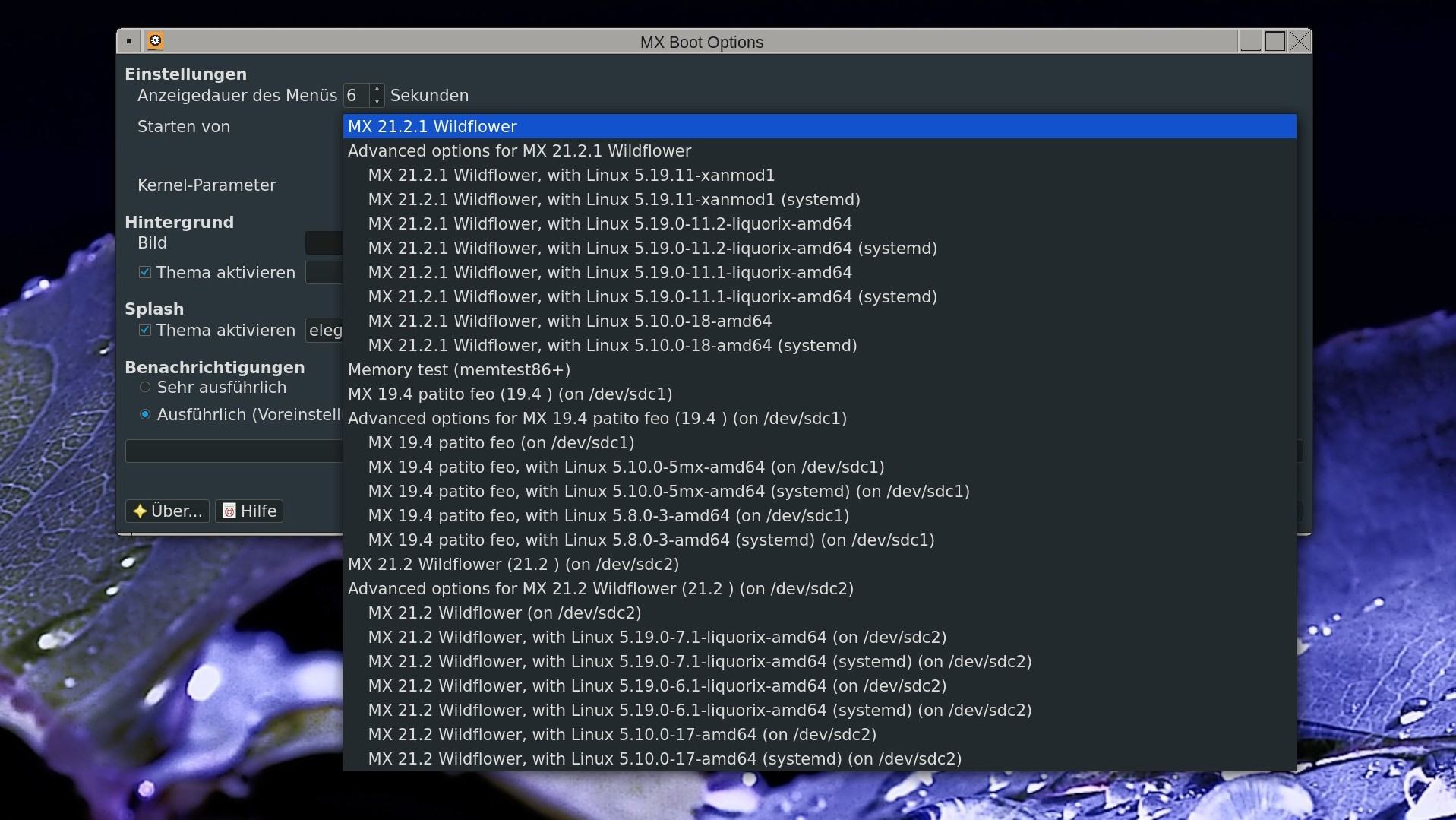The height and width of the screenshot is (820, 1456).
Task: Close the MX Boot Options window
Action: 1300,42
